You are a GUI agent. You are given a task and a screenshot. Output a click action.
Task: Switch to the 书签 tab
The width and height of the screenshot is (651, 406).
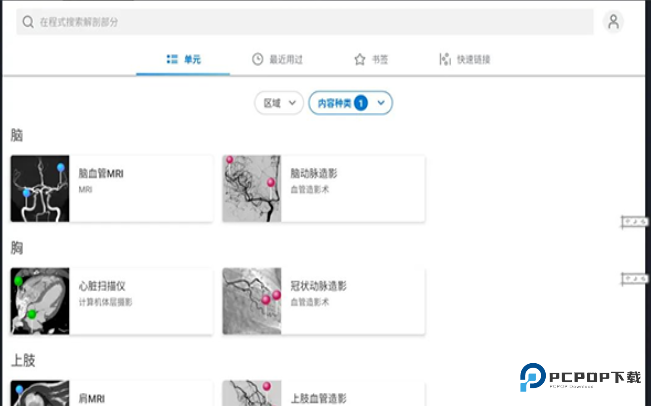pyautogui.click(x=371, y=59)
